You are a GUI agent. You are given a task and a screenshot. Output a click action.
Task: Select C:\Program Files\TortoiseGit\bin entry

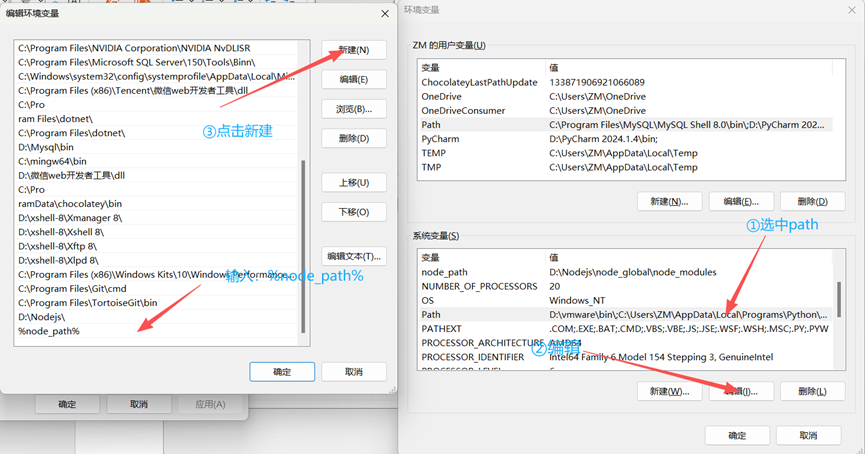(157, 303)
